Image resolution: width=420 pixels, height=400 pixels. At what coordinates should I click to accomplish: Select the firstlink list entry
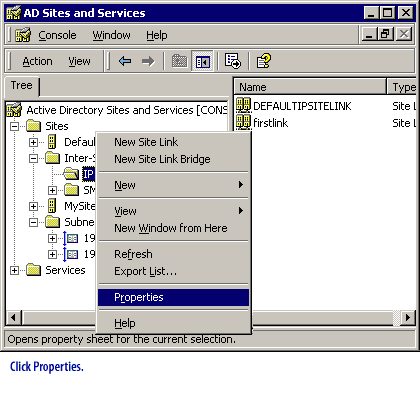coord(270,123)
